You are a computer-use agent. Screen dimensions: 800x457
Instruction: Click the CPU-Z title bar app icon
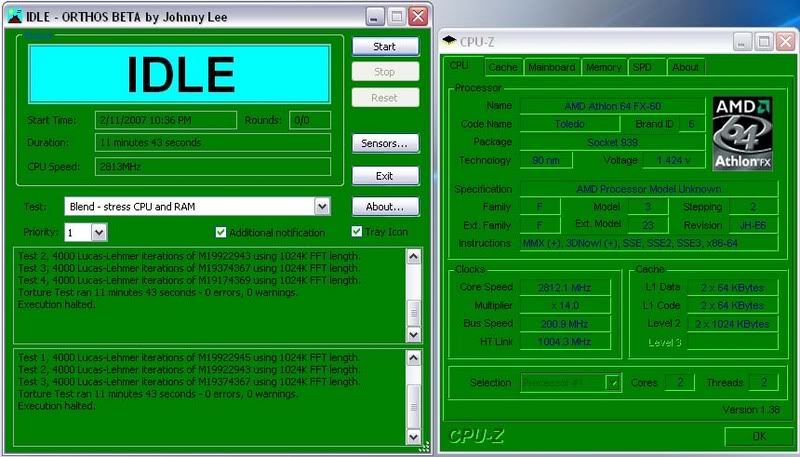(449, 40)
